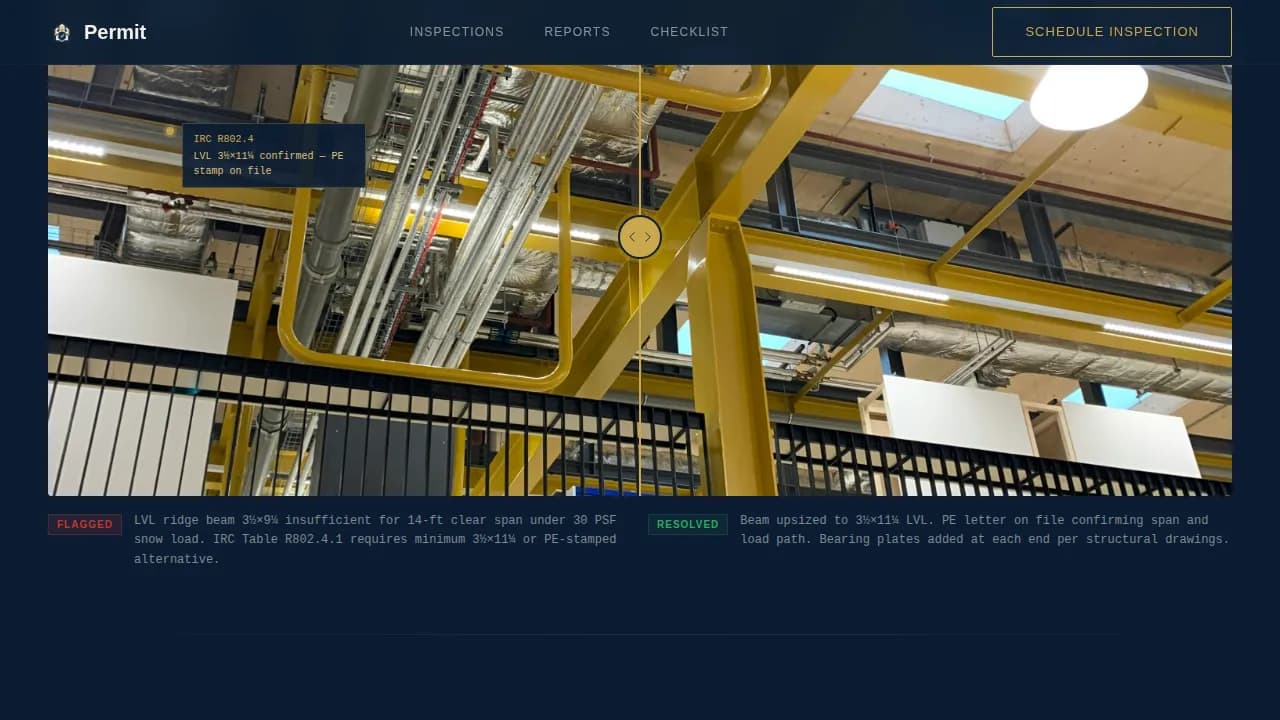The height and width of the screenshot is (720, 1280).
Task: Open the INSPECTIONS section
Action: coord(456,32)
